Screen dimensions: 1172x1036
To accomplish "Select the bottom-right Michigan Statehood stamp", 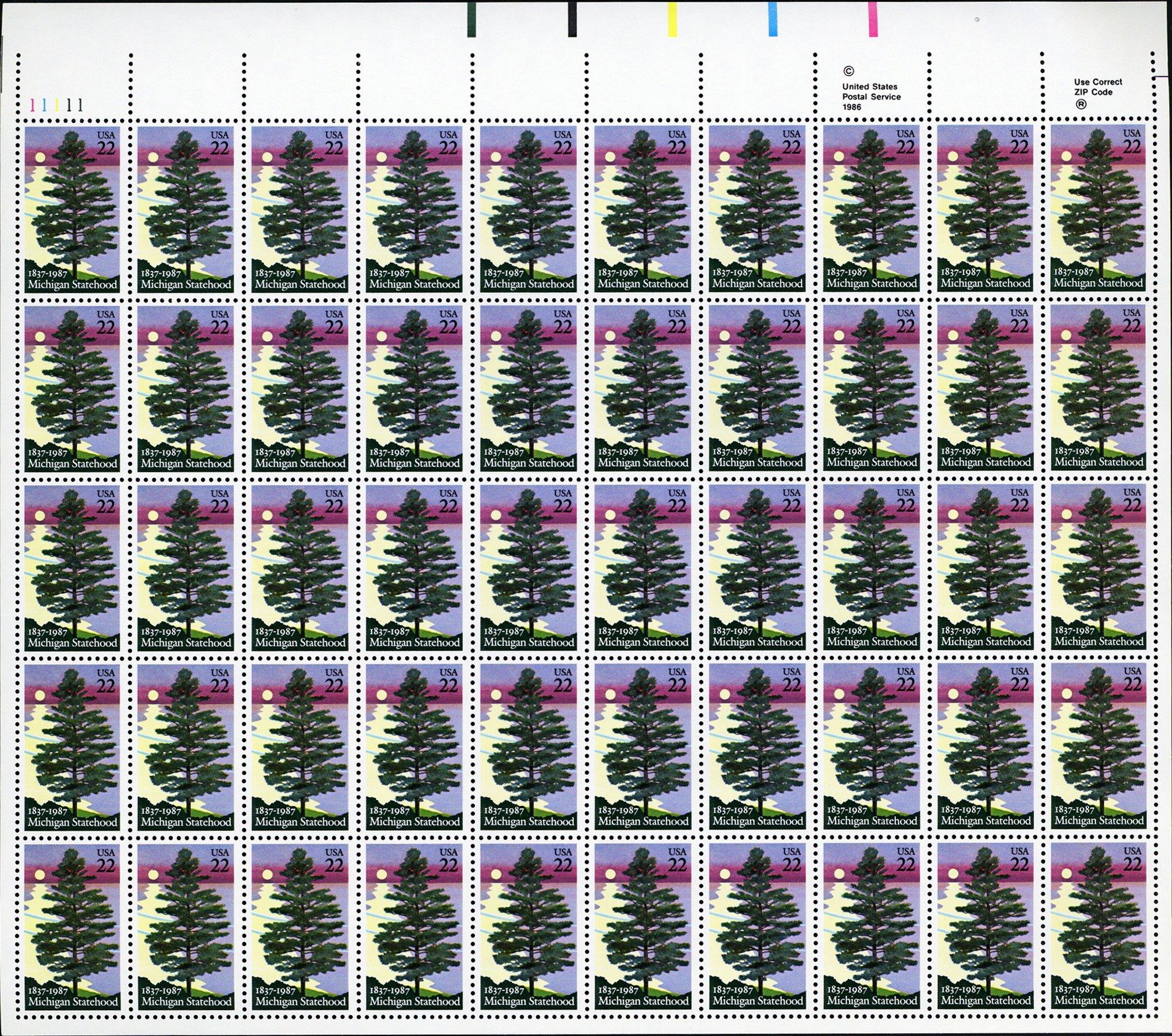I will (1098, 926).
